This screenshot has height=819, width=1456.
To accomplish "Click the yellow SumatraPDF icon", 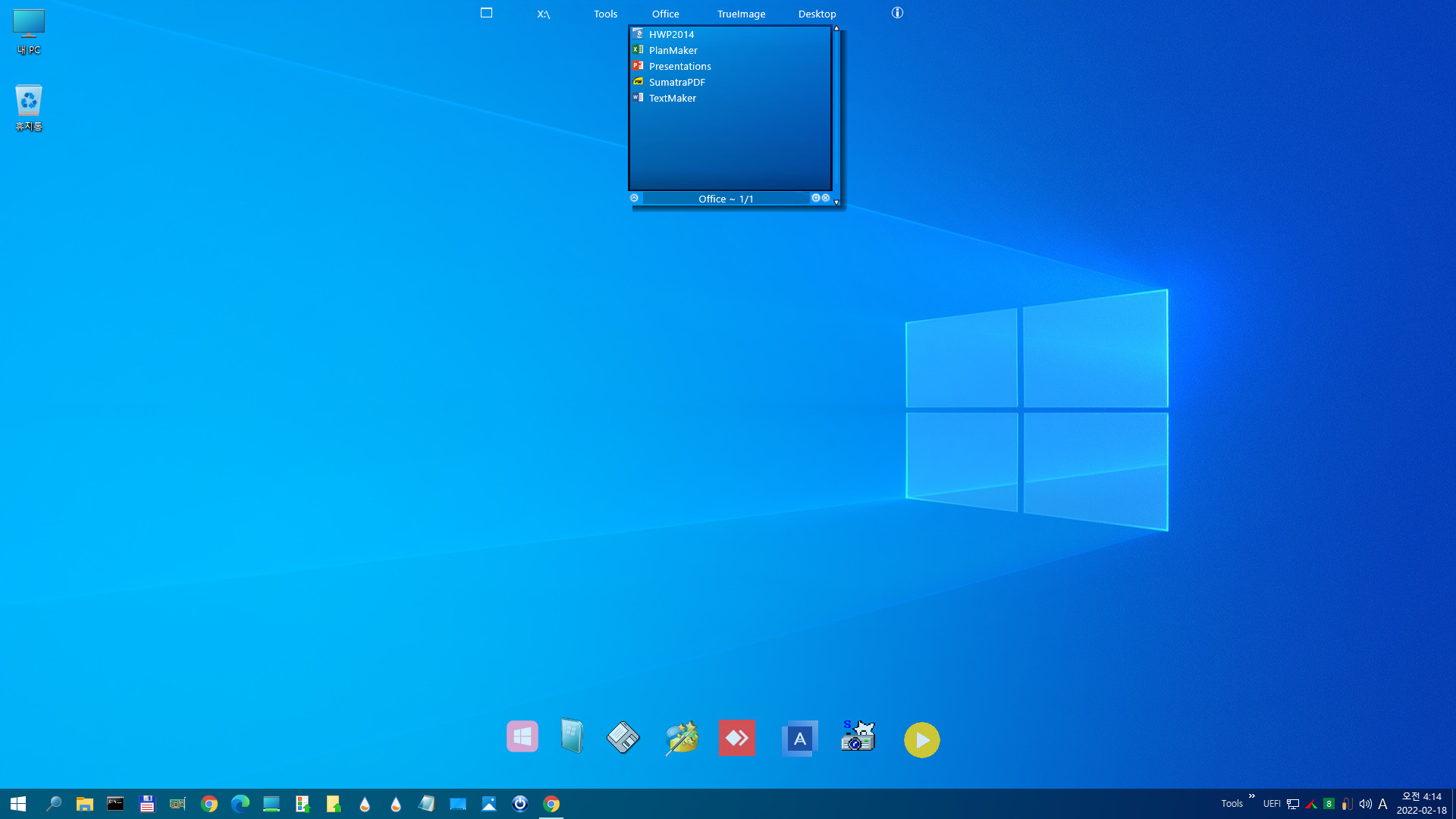I will coord(638,82).
